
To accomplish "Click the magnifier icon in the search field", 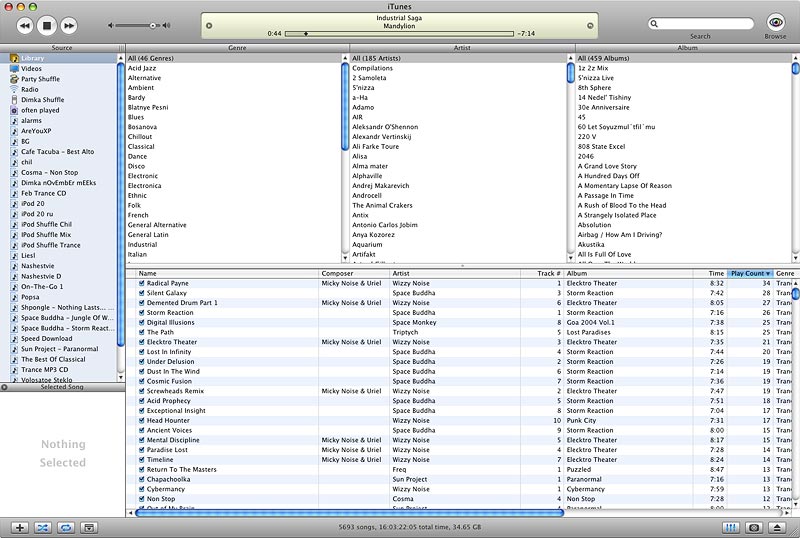I will pyautogui.click(x=654, y=23).
